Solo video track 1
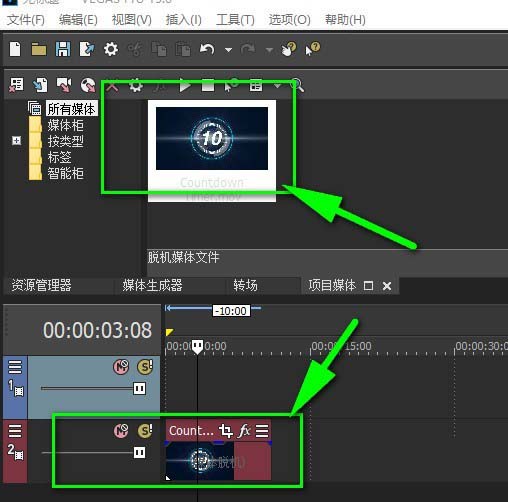The width and height of the screenshot is (508, 502). click(145, 367)
